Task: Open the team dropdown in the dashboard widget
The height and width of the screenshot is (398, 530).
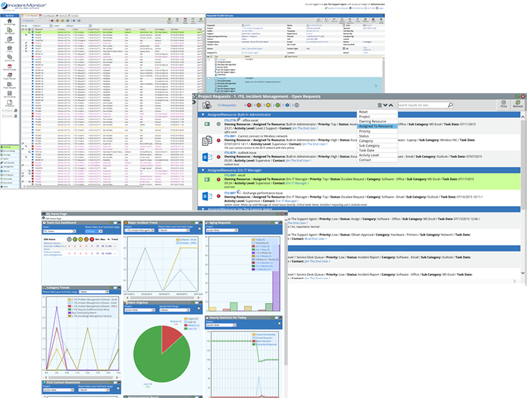Action: tap(60, 231)
